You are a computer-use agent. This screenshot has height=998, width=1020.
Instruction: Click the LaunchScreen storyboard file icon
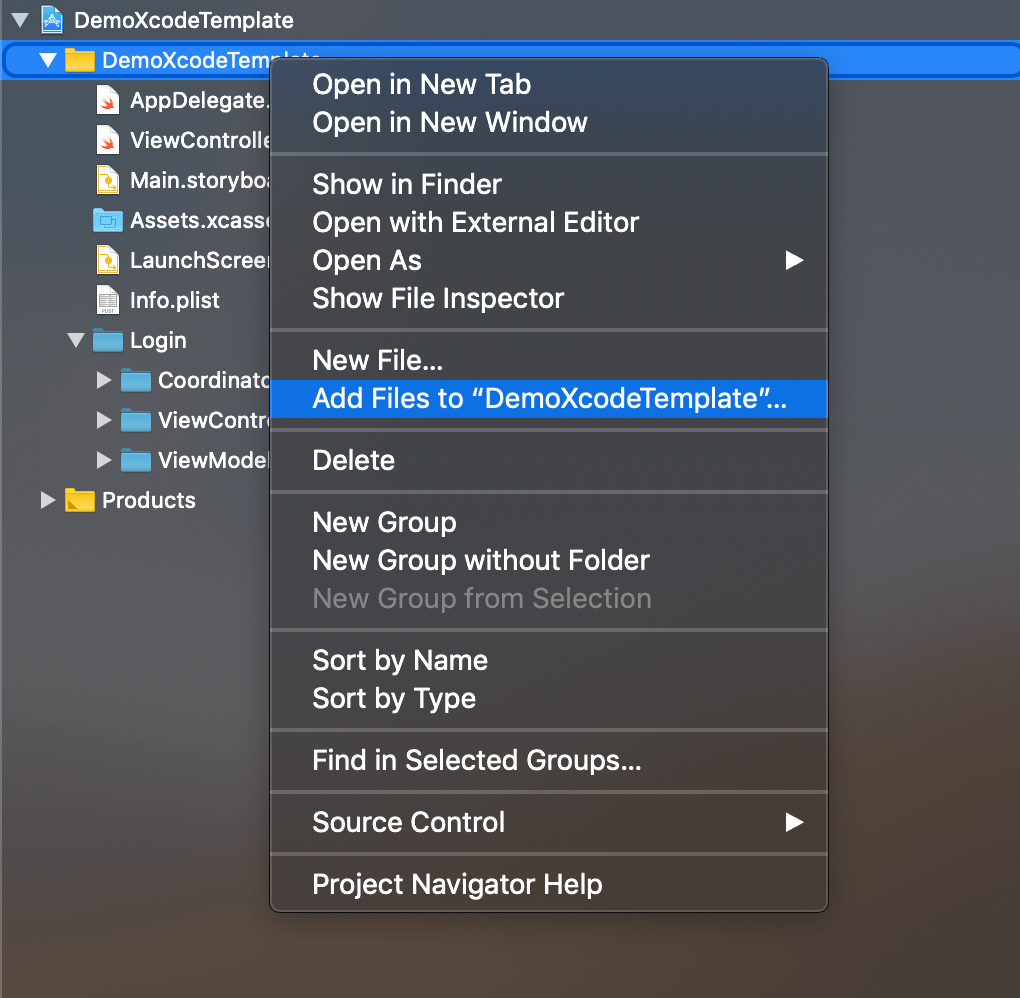[108, 260]
